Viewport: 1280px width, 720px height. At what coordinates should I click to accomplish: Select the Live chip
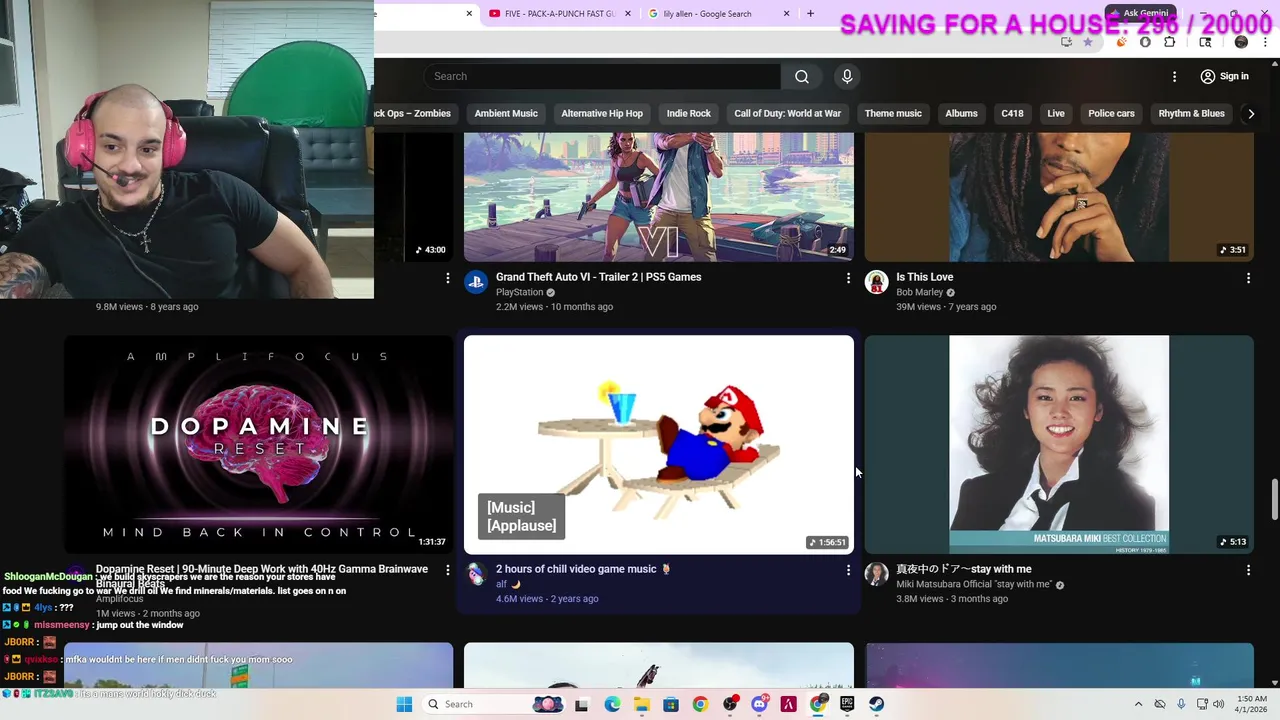tap(1056, 113)
